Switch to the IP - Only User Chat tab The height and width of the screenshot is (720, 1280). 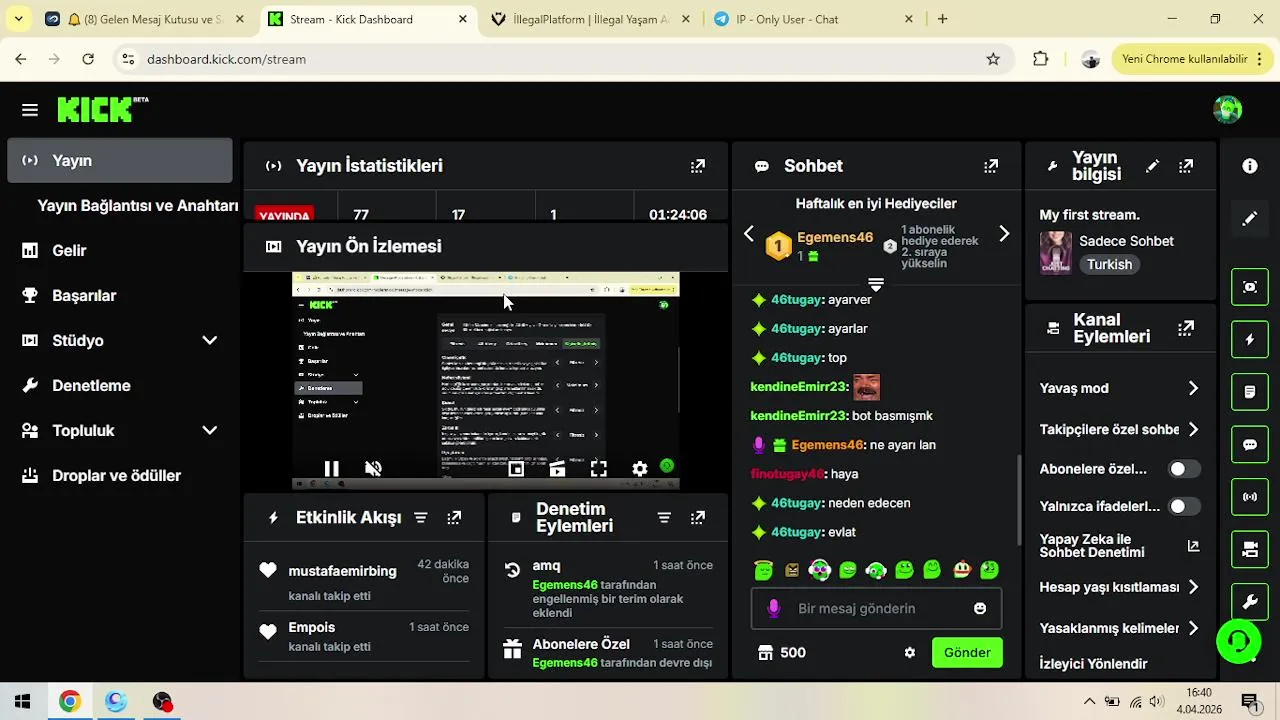[814, 19]
